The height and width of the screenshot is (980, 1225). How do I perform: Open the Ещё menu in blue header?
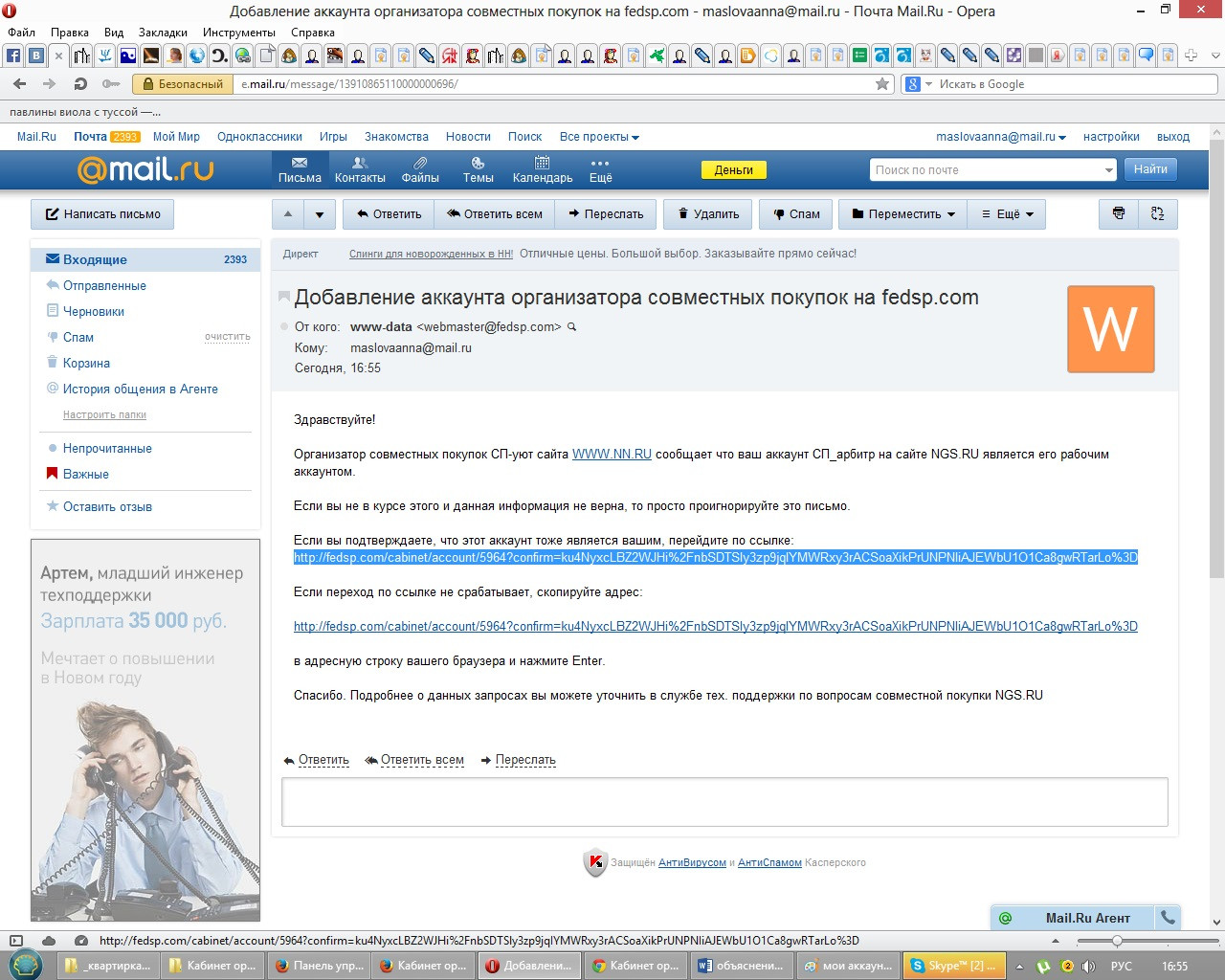600,169
